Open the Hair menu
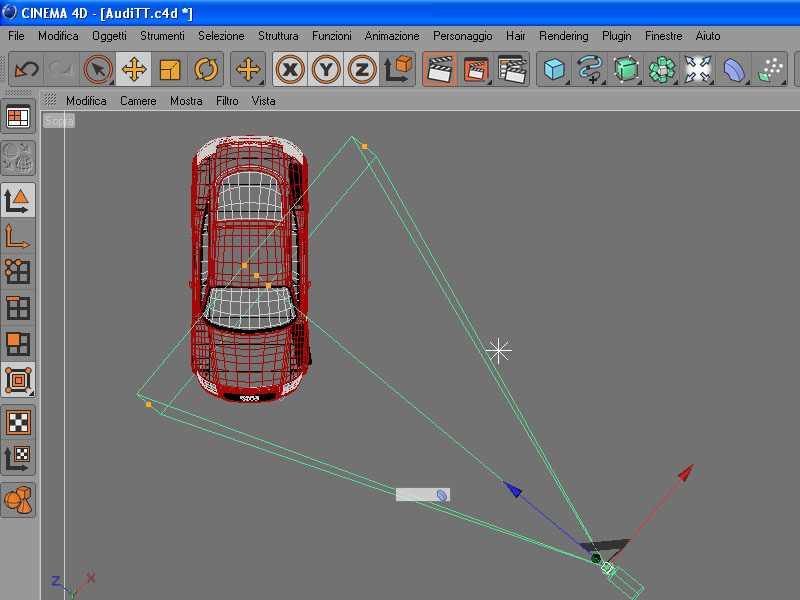 coord(515,36)
